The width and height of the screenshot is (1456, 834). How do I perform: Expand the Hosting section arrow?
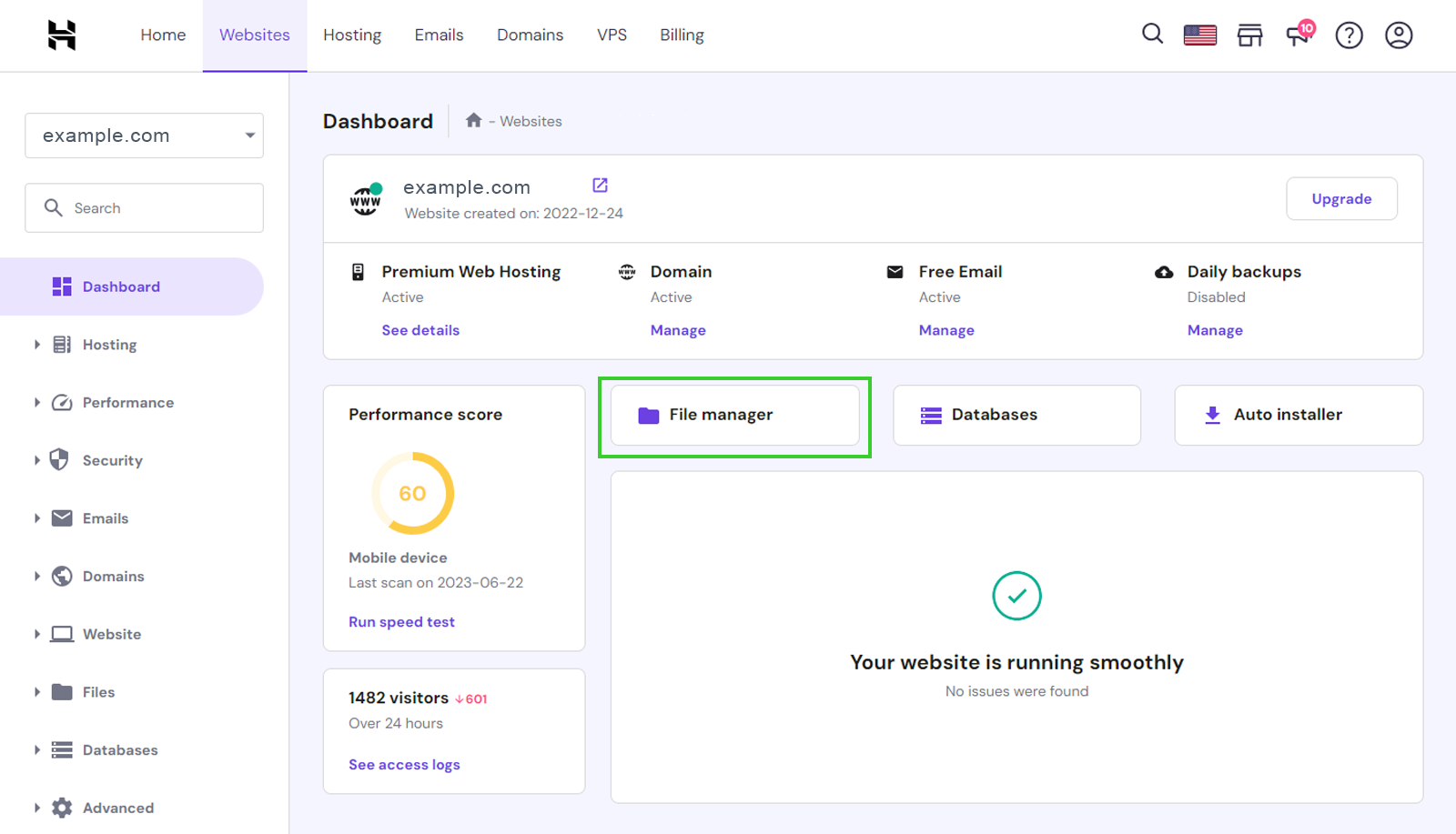coord(37,345)
